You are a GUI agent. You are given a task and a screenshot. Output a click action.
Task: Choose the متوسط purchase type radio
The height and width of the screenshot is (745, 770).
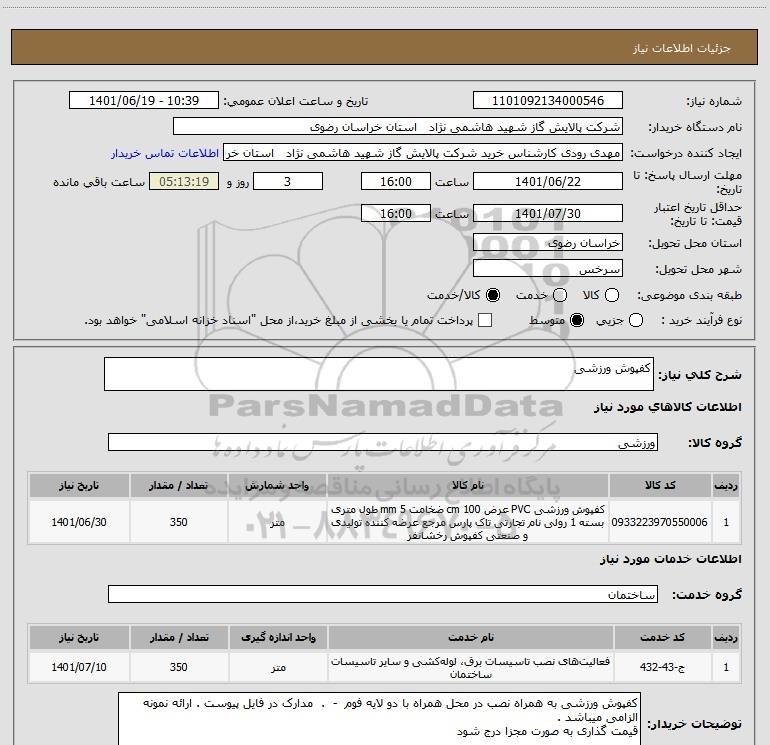[x=577, y=321]
